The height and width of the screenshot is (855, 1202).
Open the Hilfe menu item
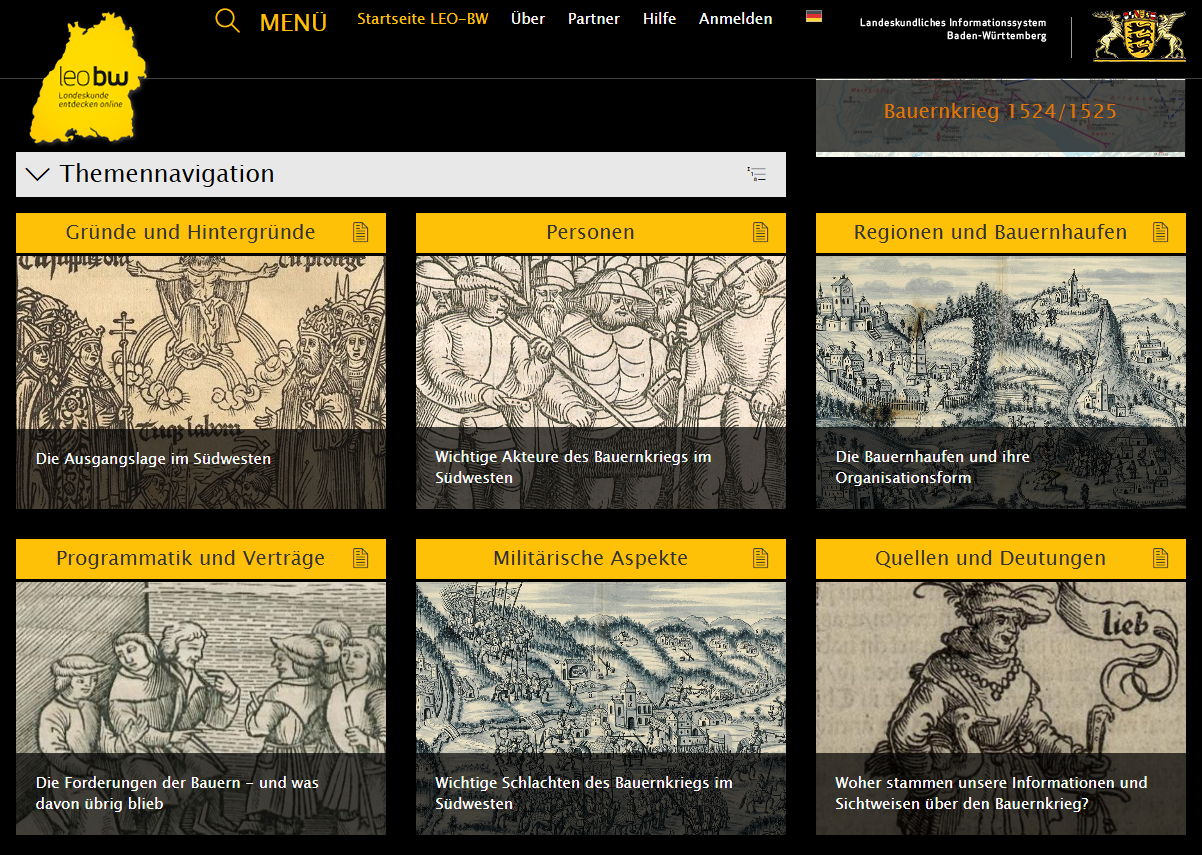(660, 19)
